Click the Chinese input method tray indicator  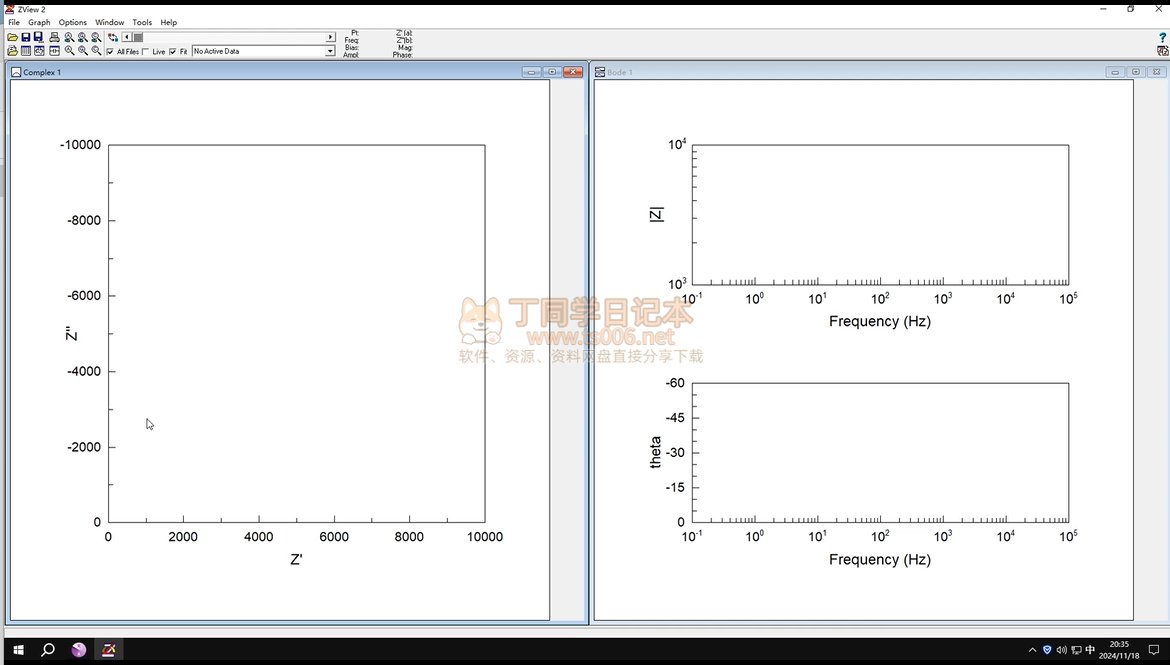click(1090, 650)
